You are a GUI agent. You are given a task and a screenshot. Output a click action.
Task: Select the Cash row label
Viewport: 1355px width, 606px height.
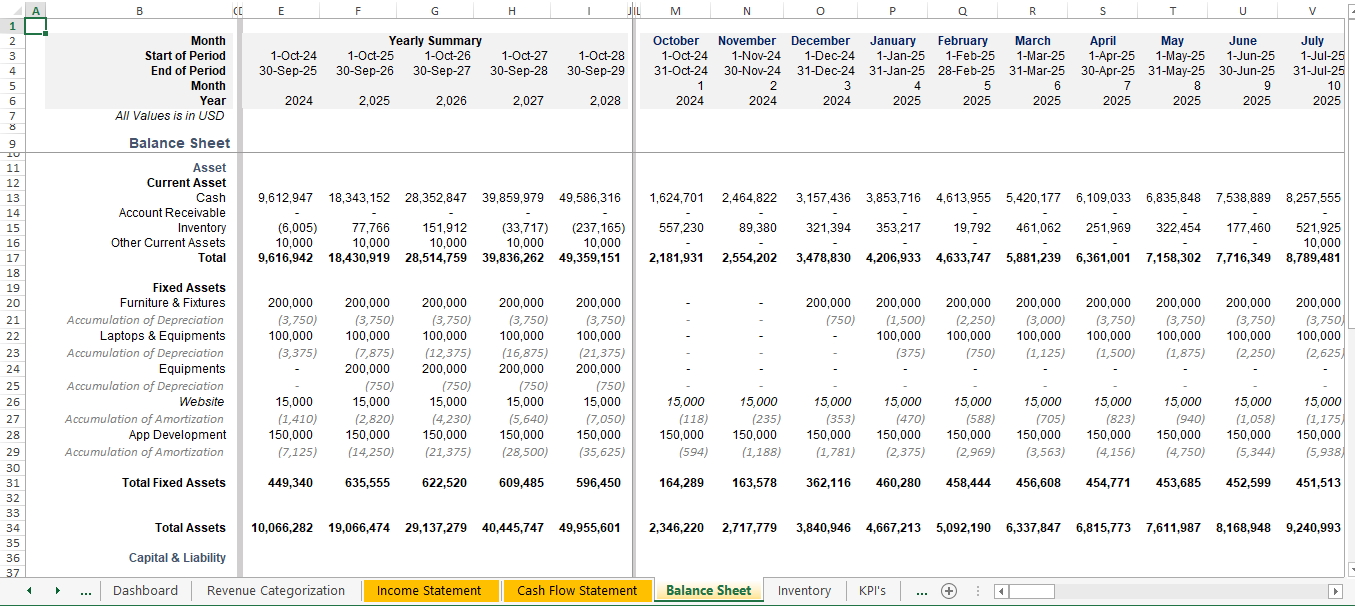211,198
